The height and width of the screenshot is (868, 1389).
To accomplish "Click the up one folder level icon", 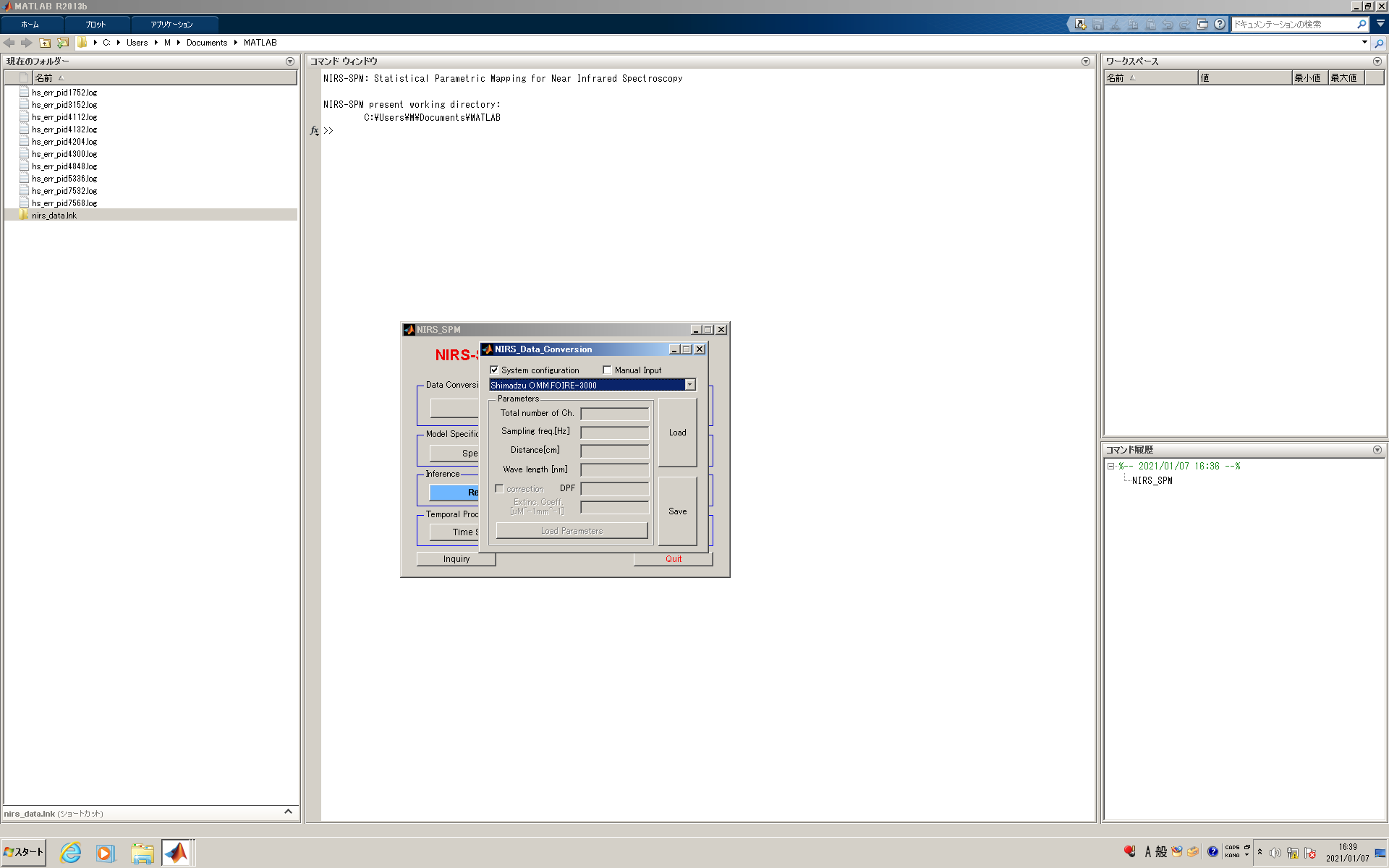I will [x=45, y=43].
